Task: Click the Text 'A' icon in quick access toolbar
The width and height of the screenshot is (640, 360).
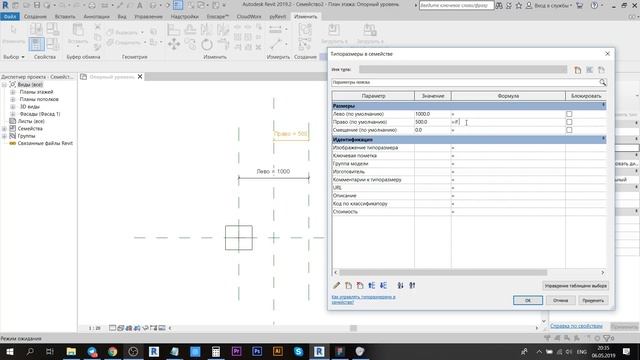Action: 140,5
